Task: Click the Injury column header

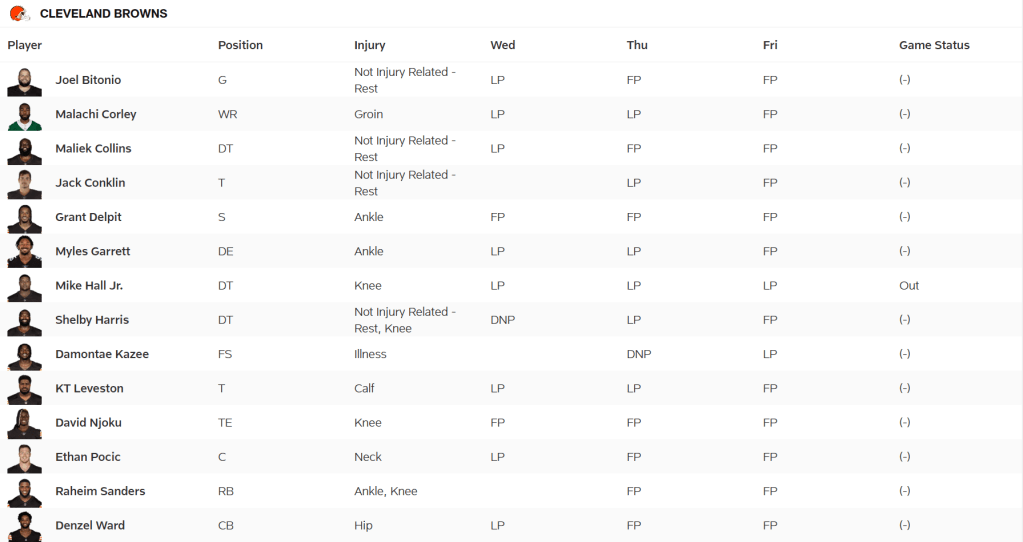Action: [369, 45]
